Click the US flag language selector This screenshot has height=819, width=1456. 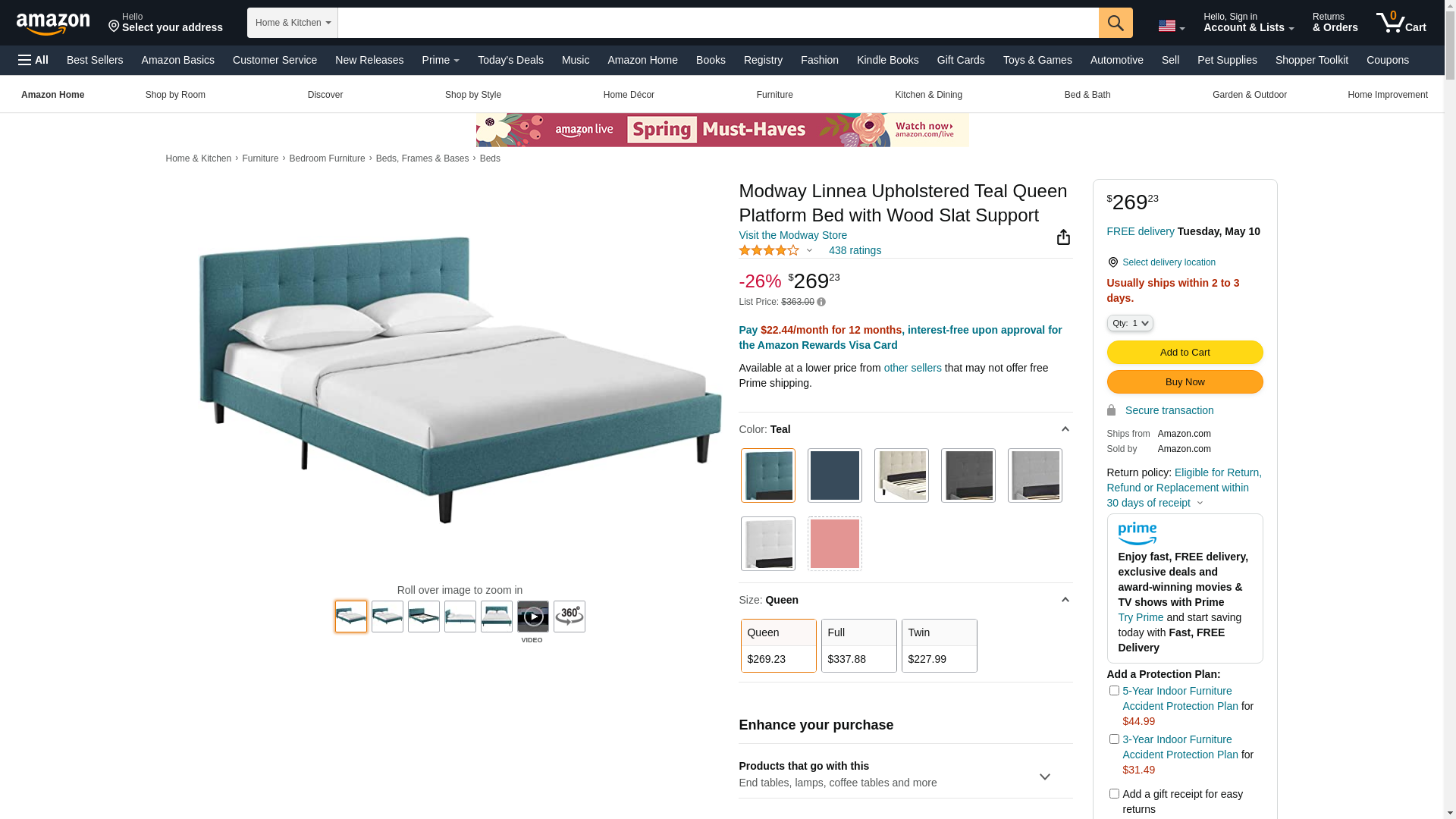coord(1171,27)
